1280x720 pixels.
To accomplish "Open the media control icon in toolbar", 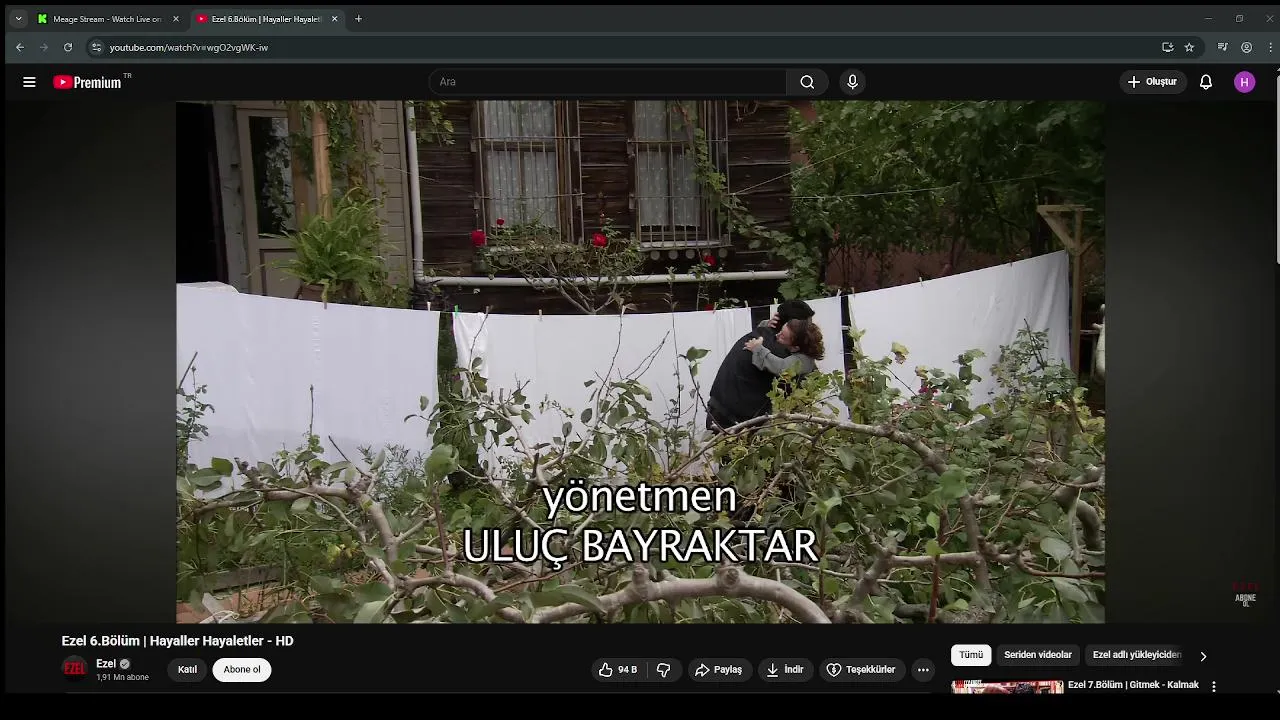I will point(1222,47).
